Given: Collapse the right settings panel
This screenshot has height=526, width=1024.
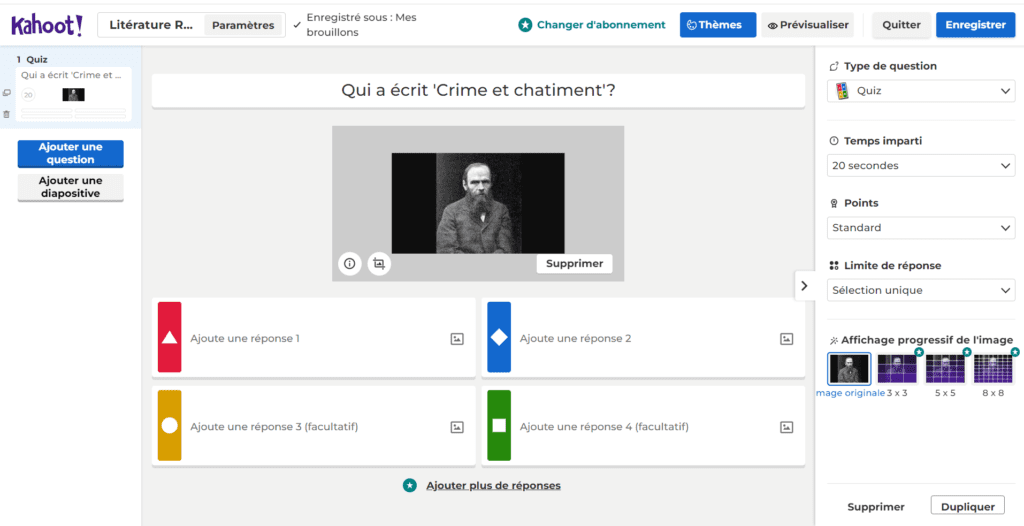Looking at the screenshot, I should tap(804, 285).
